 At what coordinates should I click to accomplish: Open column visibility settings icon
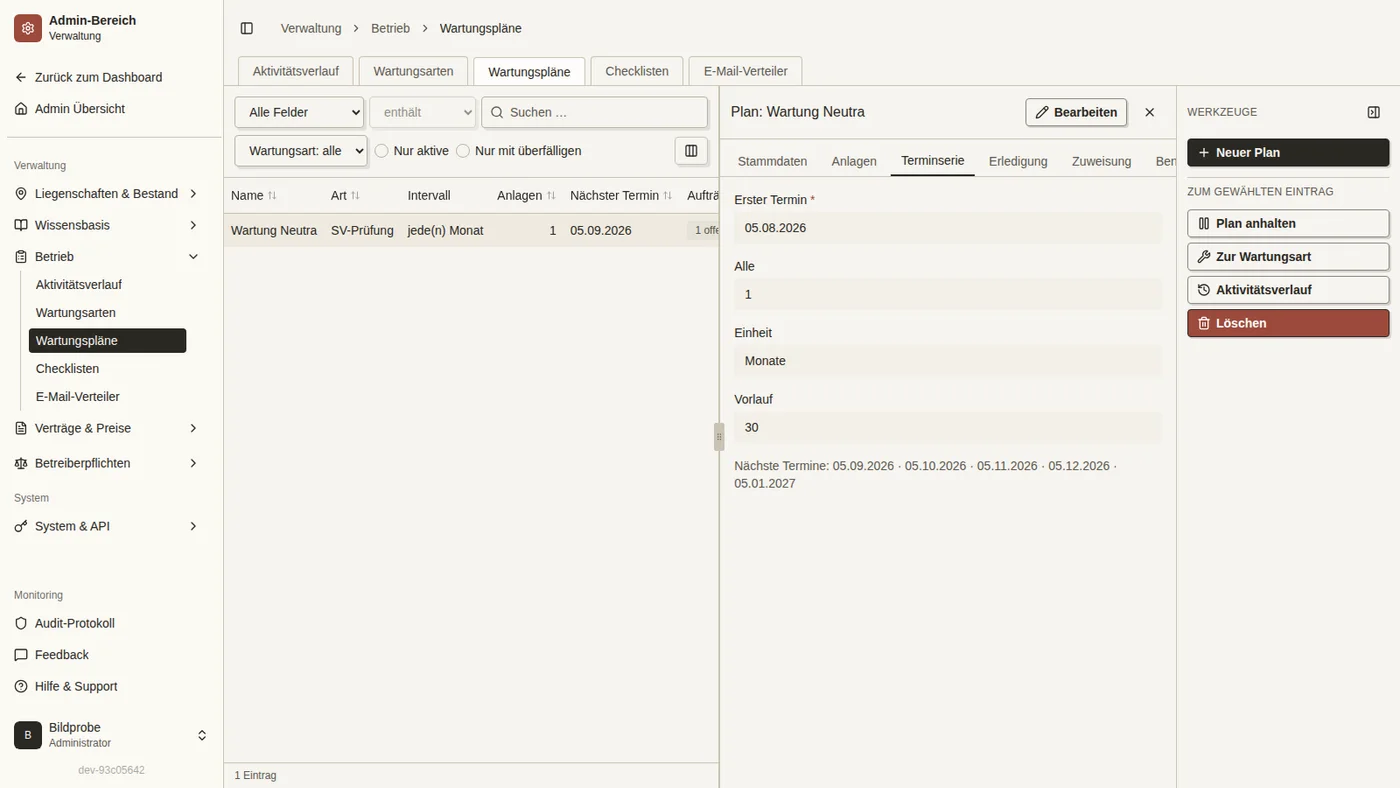[x=691, y=151]
